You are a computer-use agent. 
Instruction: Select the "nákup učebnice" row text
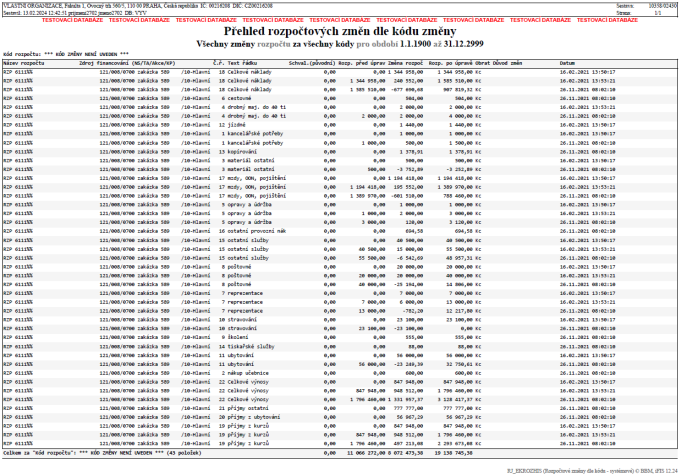click(x=248, y=373)
